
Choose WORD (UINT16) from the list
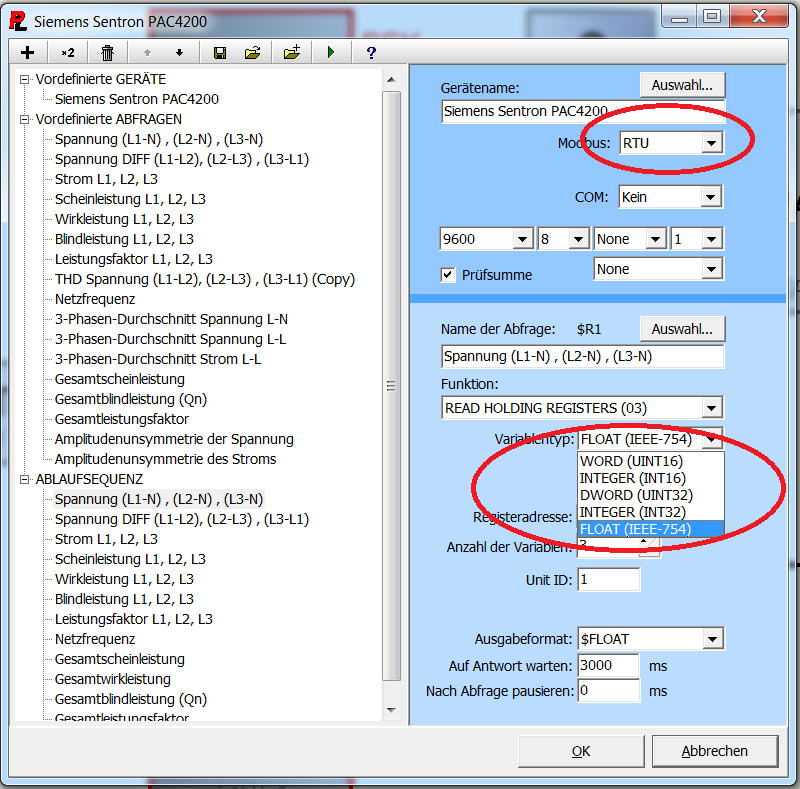click(x=651, y=461)
